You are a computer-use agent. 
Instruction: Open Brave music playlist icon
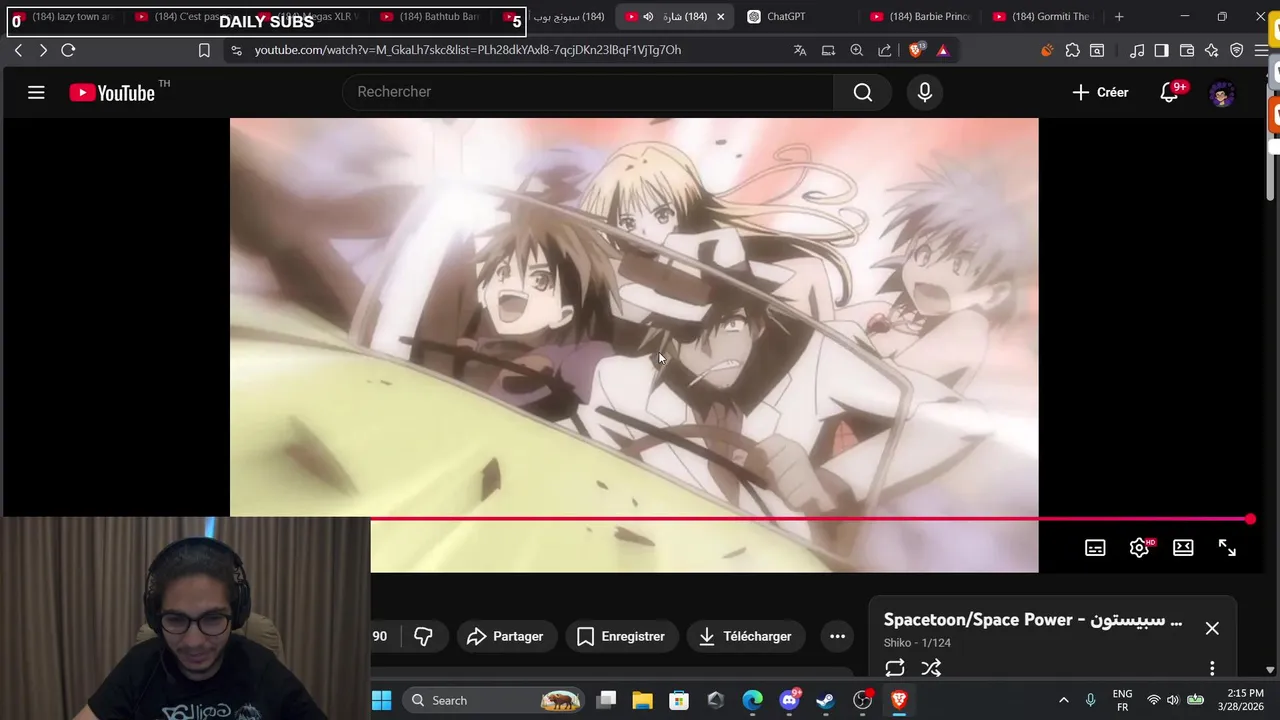pos(1137,50)
